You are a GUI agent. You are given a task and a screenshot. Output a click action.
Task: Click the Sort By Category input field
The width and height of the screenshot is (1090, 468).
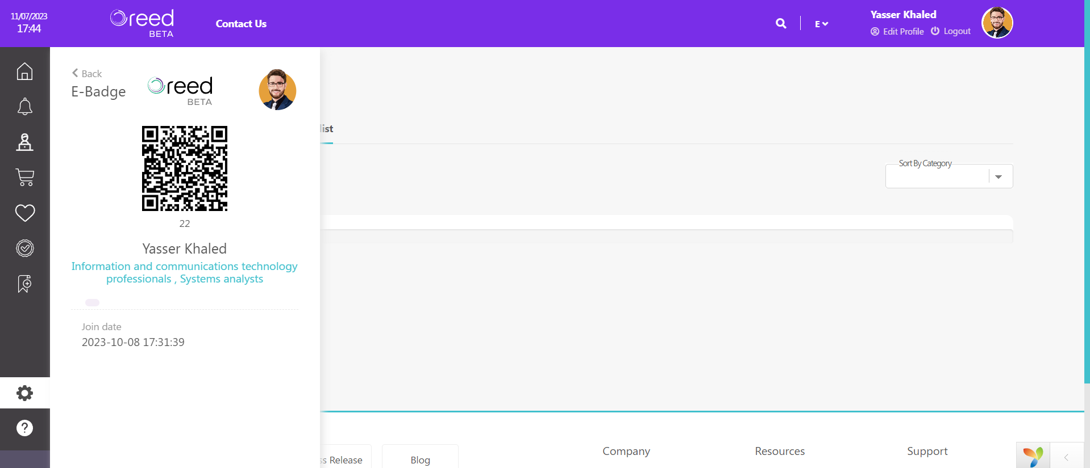(949, 176)
